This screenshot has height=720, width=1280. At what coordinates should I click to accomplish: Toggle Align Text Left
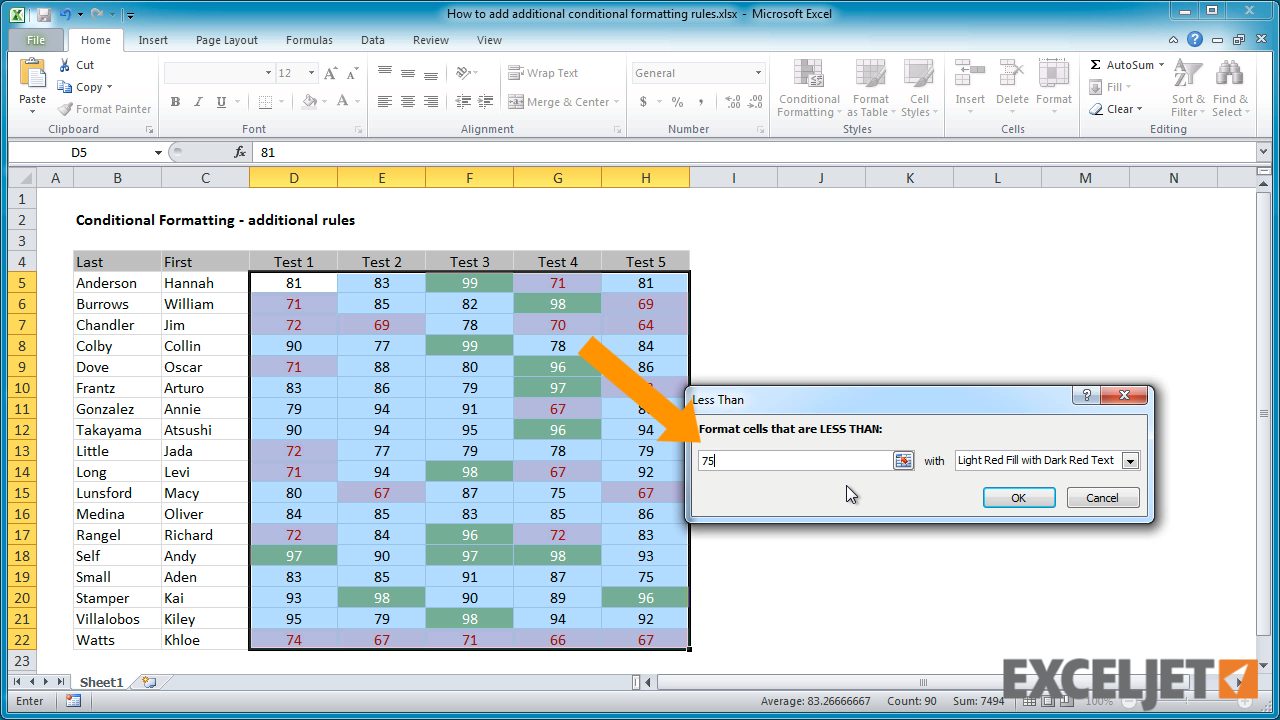(x=385, y=102)
